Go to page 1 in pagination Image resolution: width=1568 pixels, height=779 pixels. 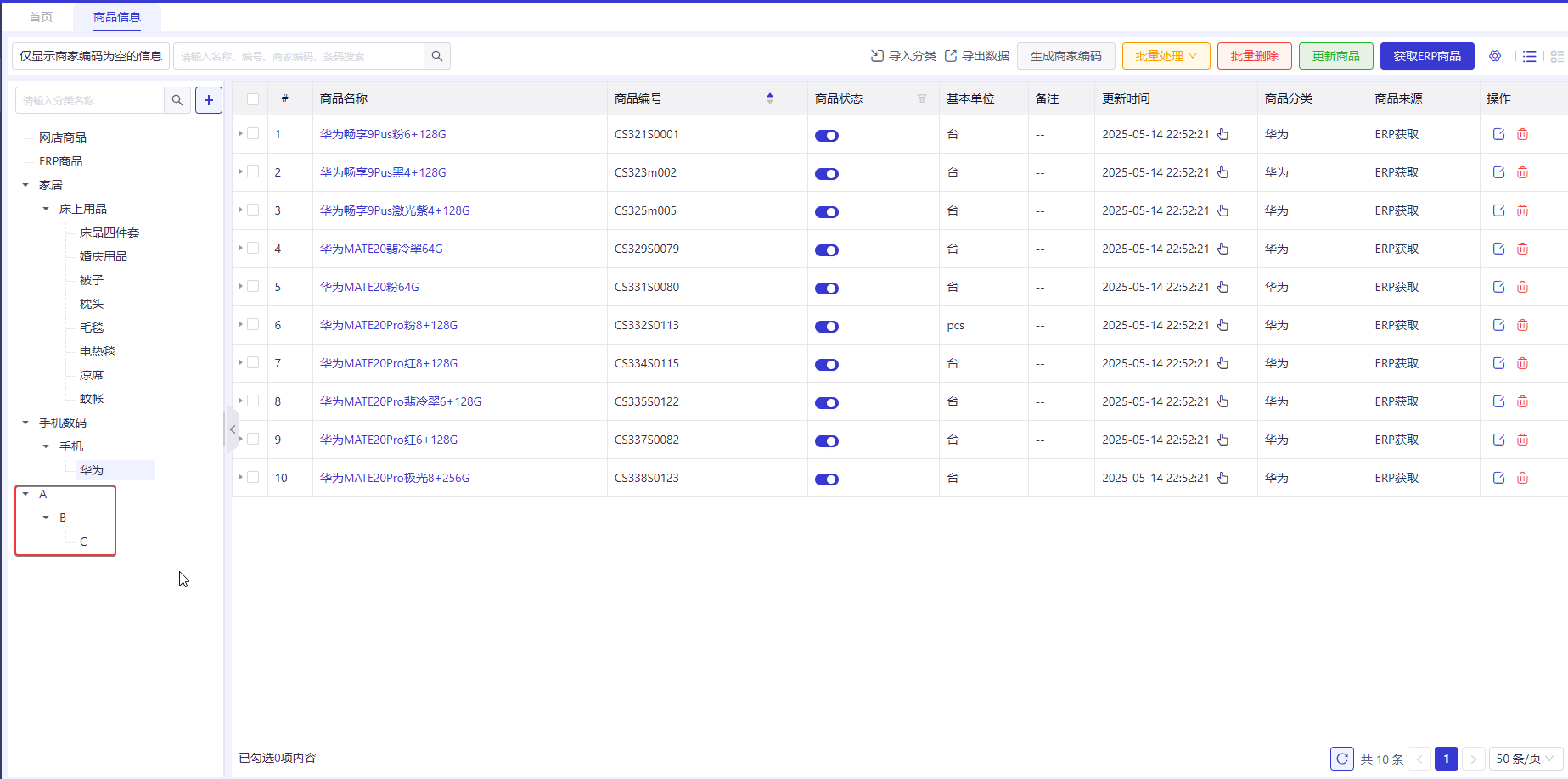[x=1447, y=759]
